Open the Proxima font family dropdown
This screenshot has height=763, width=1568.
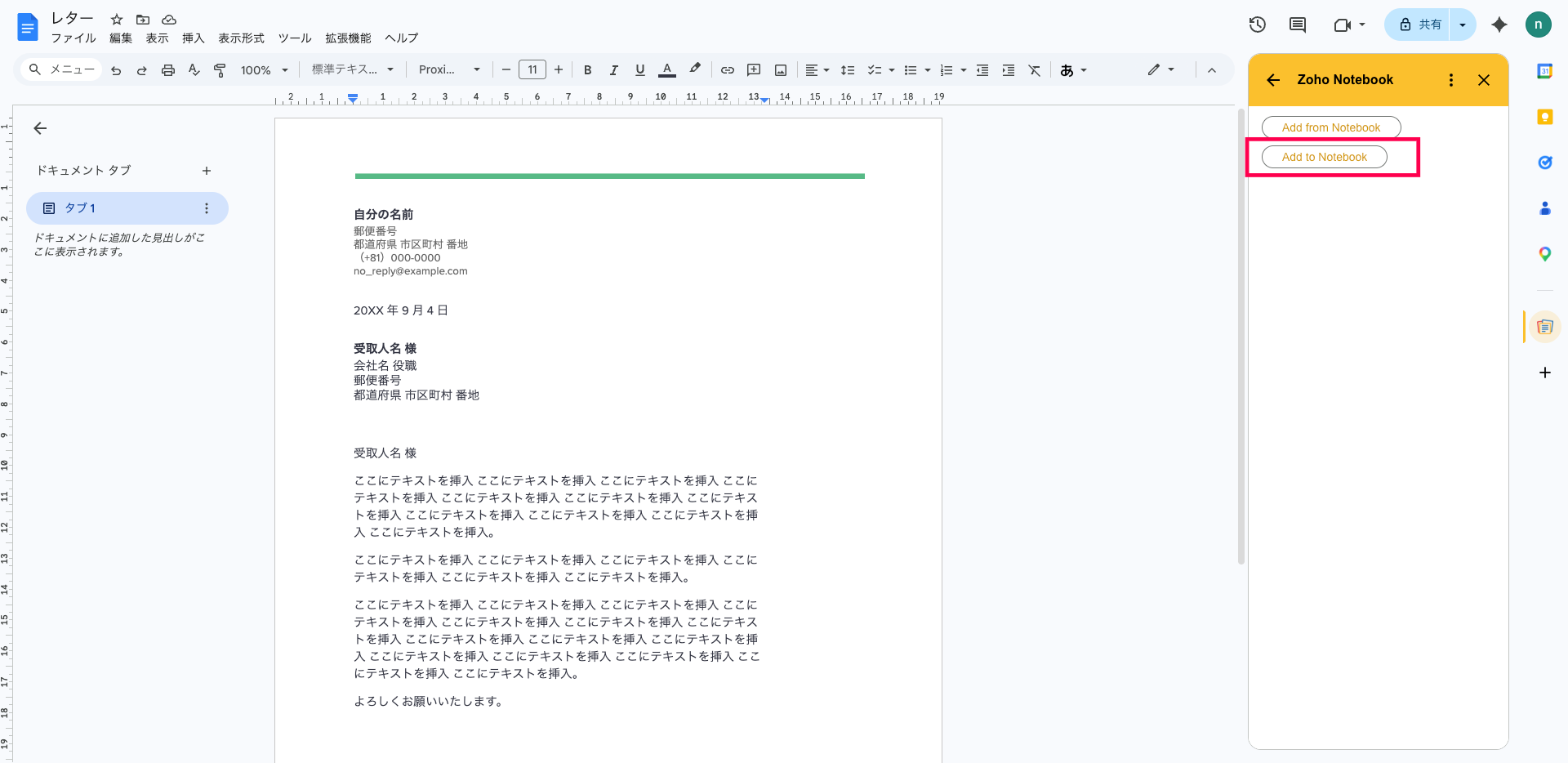[449, 70]
